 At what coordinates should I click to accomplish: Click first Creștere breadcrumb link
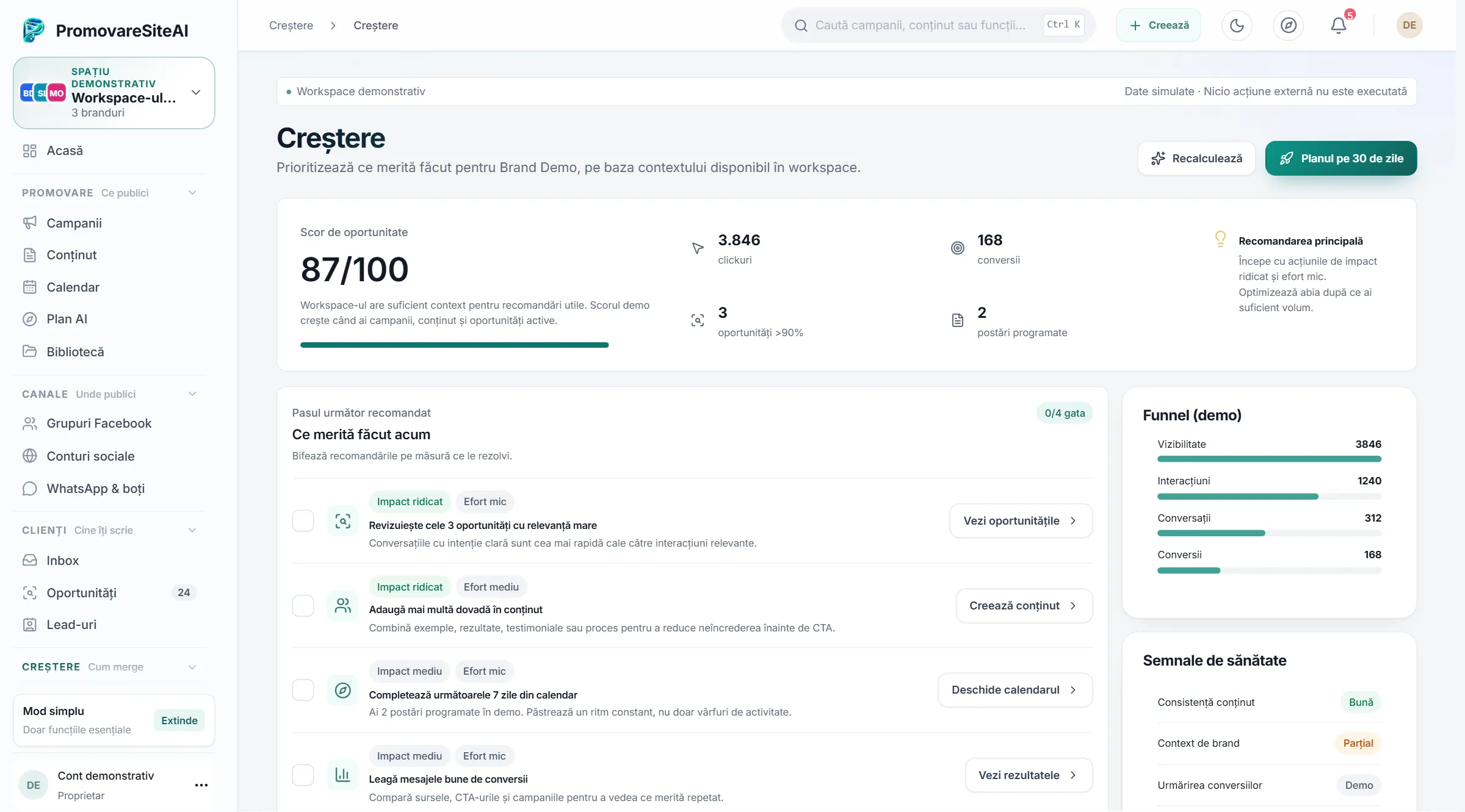coord(291,25)
